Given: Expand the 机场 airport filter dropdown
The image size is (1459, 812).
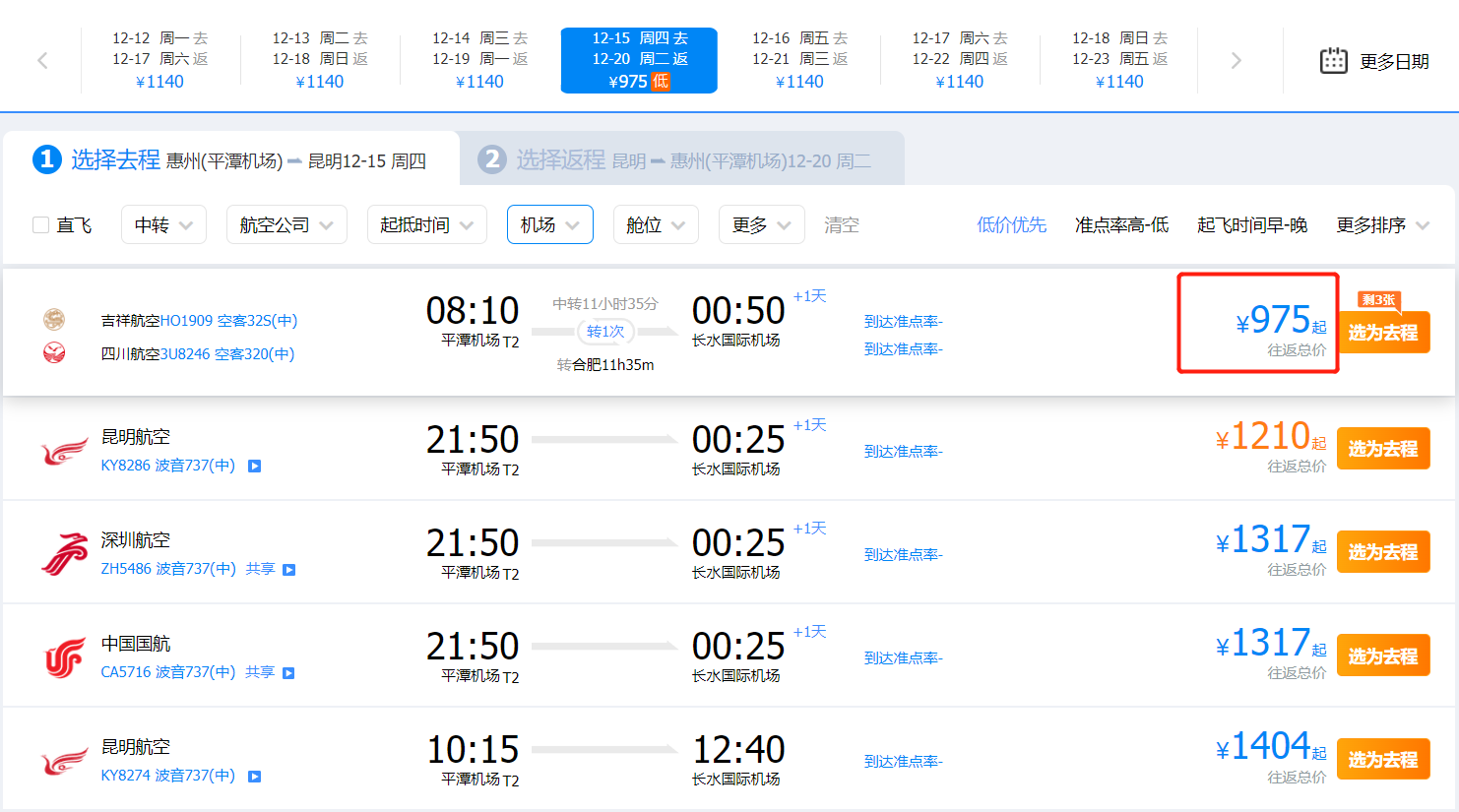Looking at the screenshot, I should [549, 225].
